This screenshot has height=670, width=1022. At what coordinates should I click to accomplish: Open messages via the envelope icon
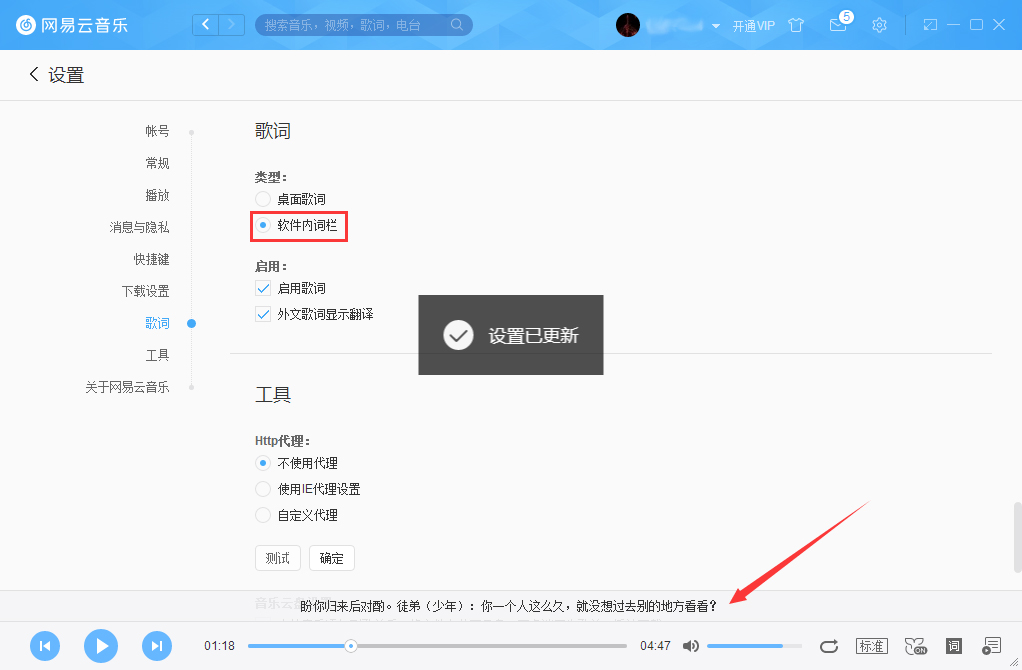pos(838,24)
